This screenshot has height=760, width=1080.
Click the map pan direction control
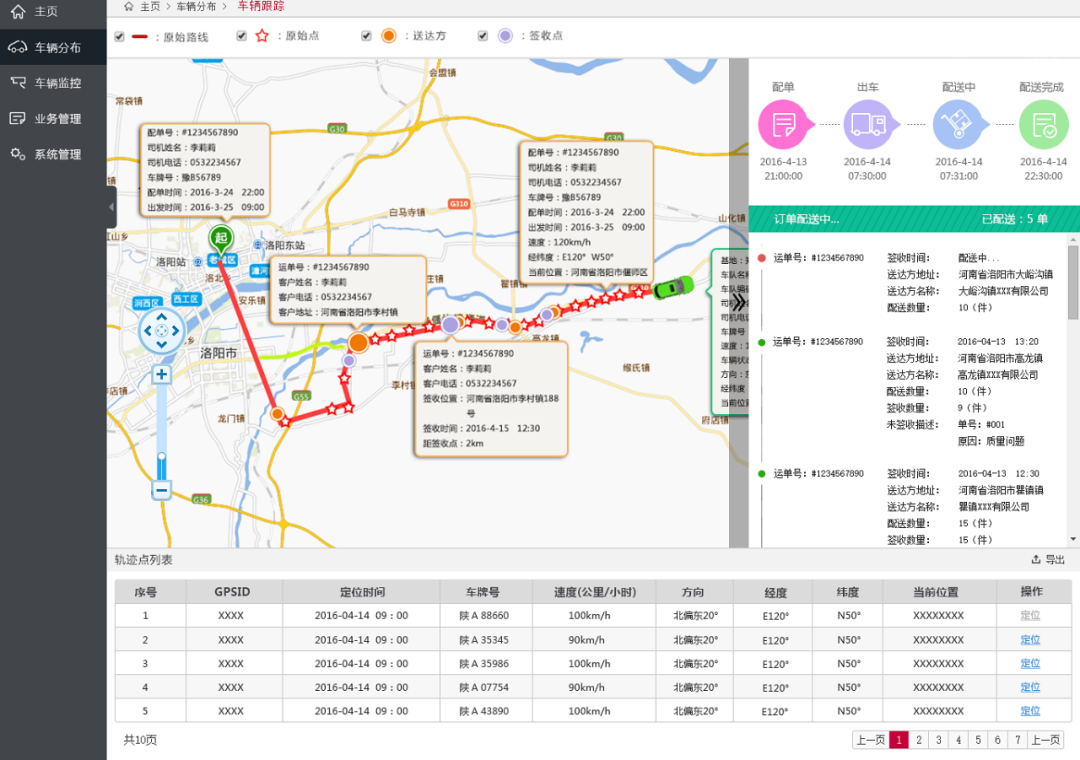(x=161, y=331)
